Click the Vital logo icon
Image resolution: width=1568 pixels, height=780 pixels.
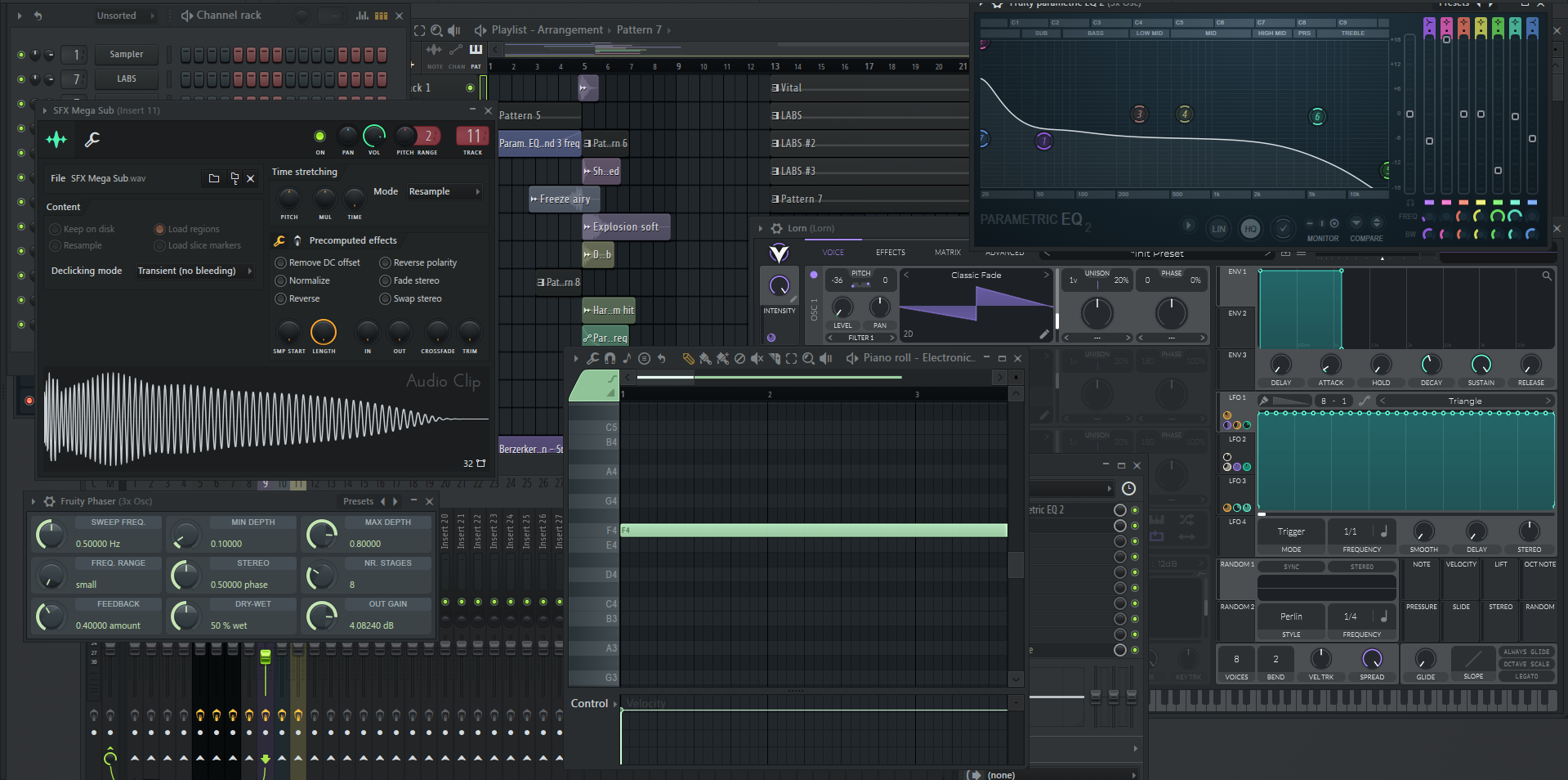[x=780, y=253]
